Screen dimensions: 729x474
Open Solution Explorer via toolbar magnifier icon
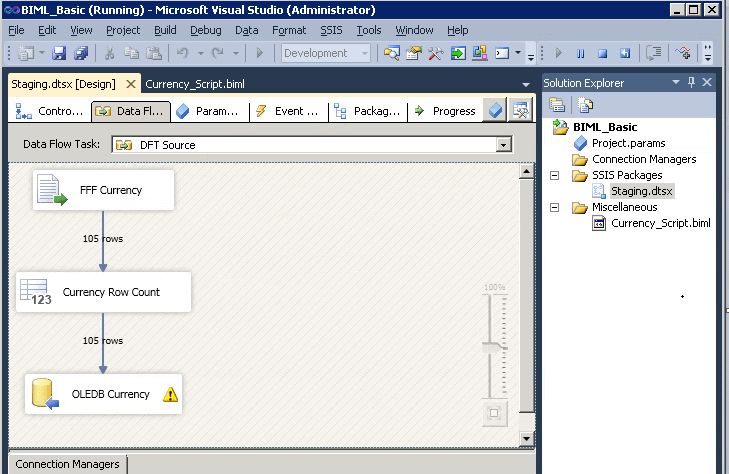391,53
